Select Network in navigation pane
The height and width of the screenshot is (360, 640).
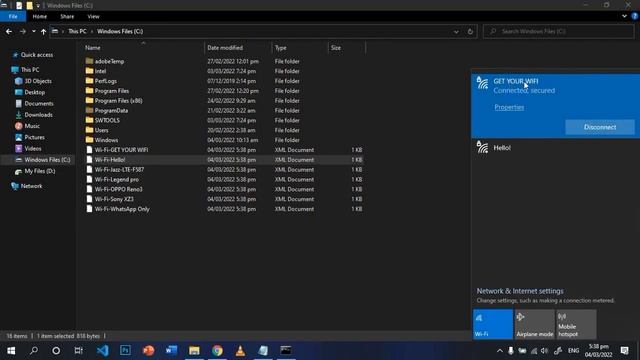31,186
